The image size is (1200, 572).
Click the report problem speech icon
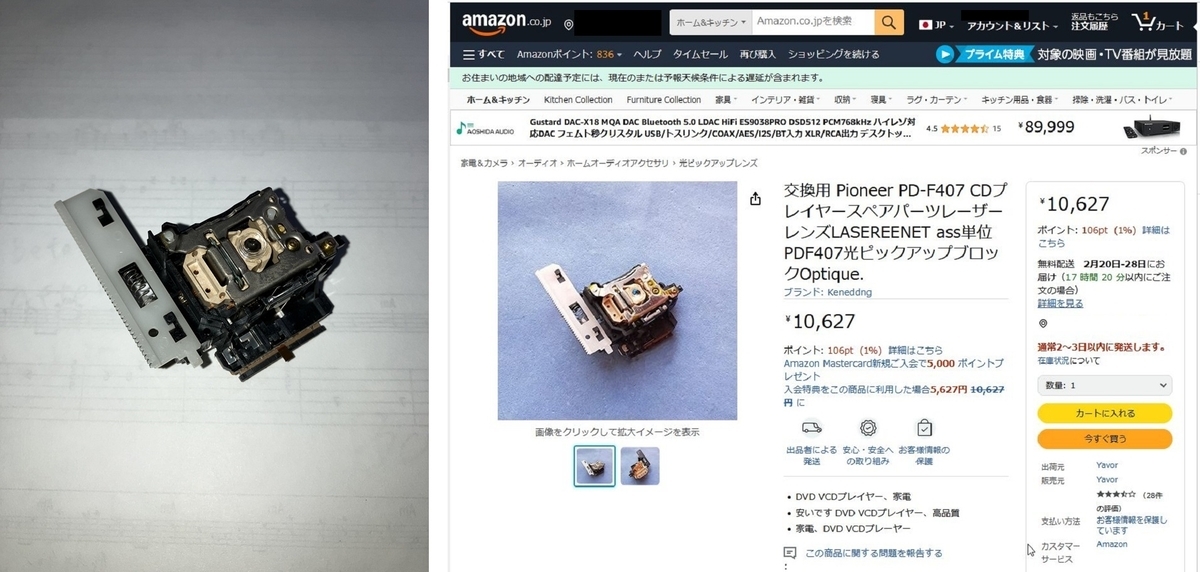(x=789, y=552)
